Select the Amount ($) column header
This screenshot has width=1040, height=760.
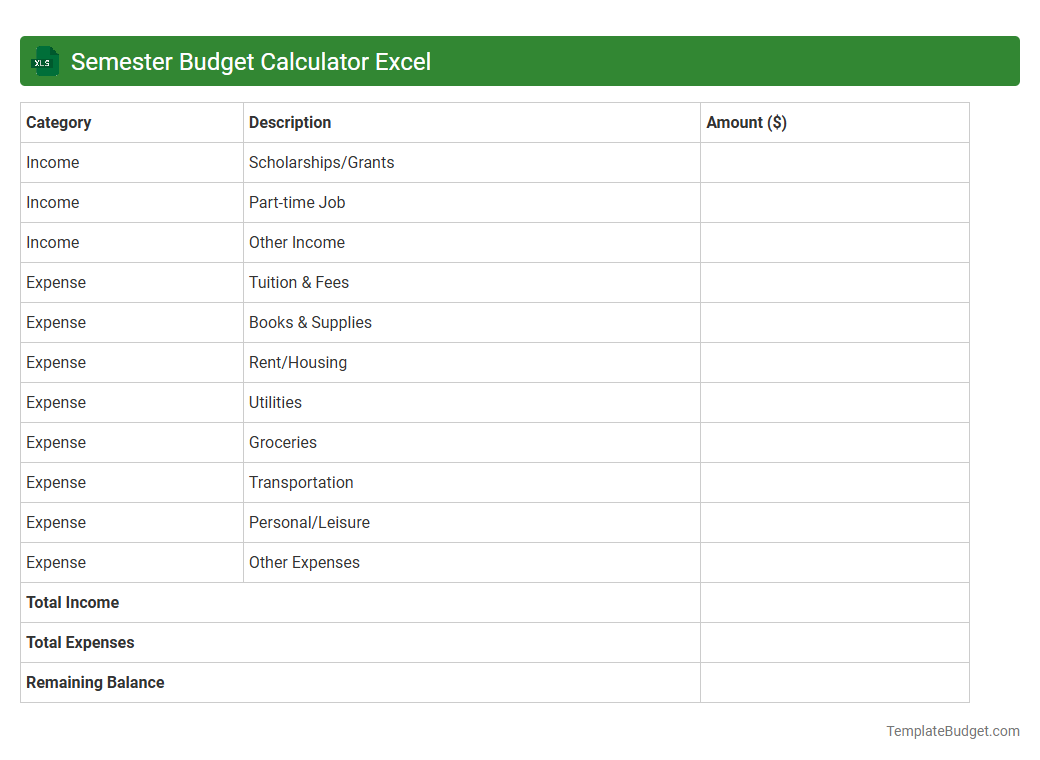pos(747,122)
